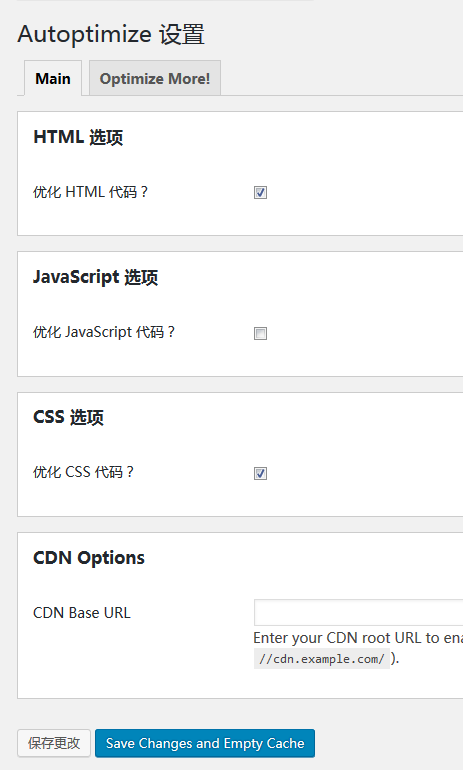Enable the optimize JavaScript code checkbox

point(260,333)
